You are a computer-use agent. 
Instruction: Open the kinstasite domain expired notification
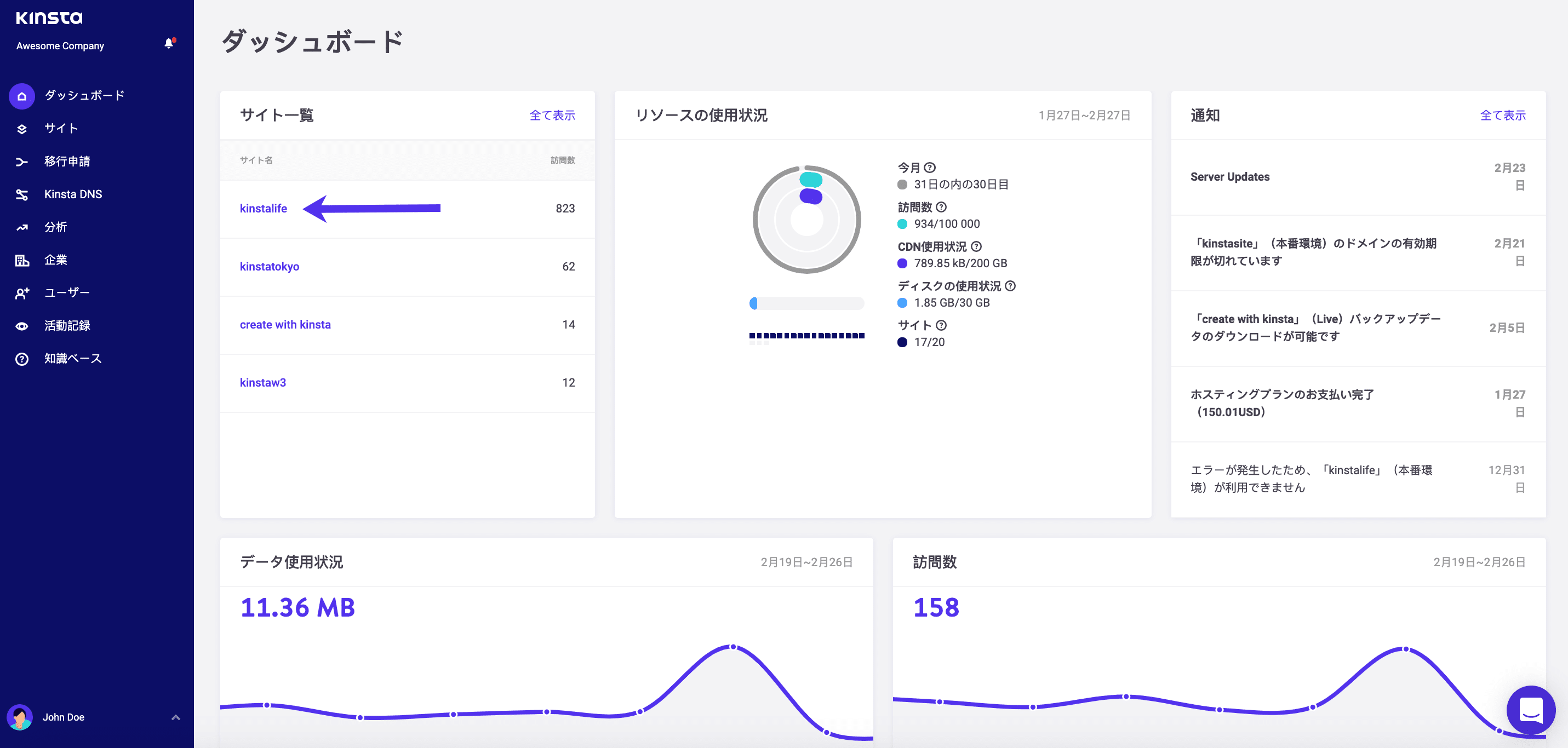[1358, 252]
